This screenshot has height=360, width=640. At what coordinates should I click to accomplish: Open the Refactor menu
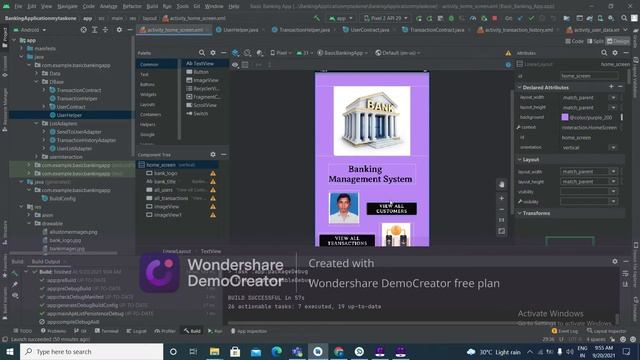click(x=132, y=7)
